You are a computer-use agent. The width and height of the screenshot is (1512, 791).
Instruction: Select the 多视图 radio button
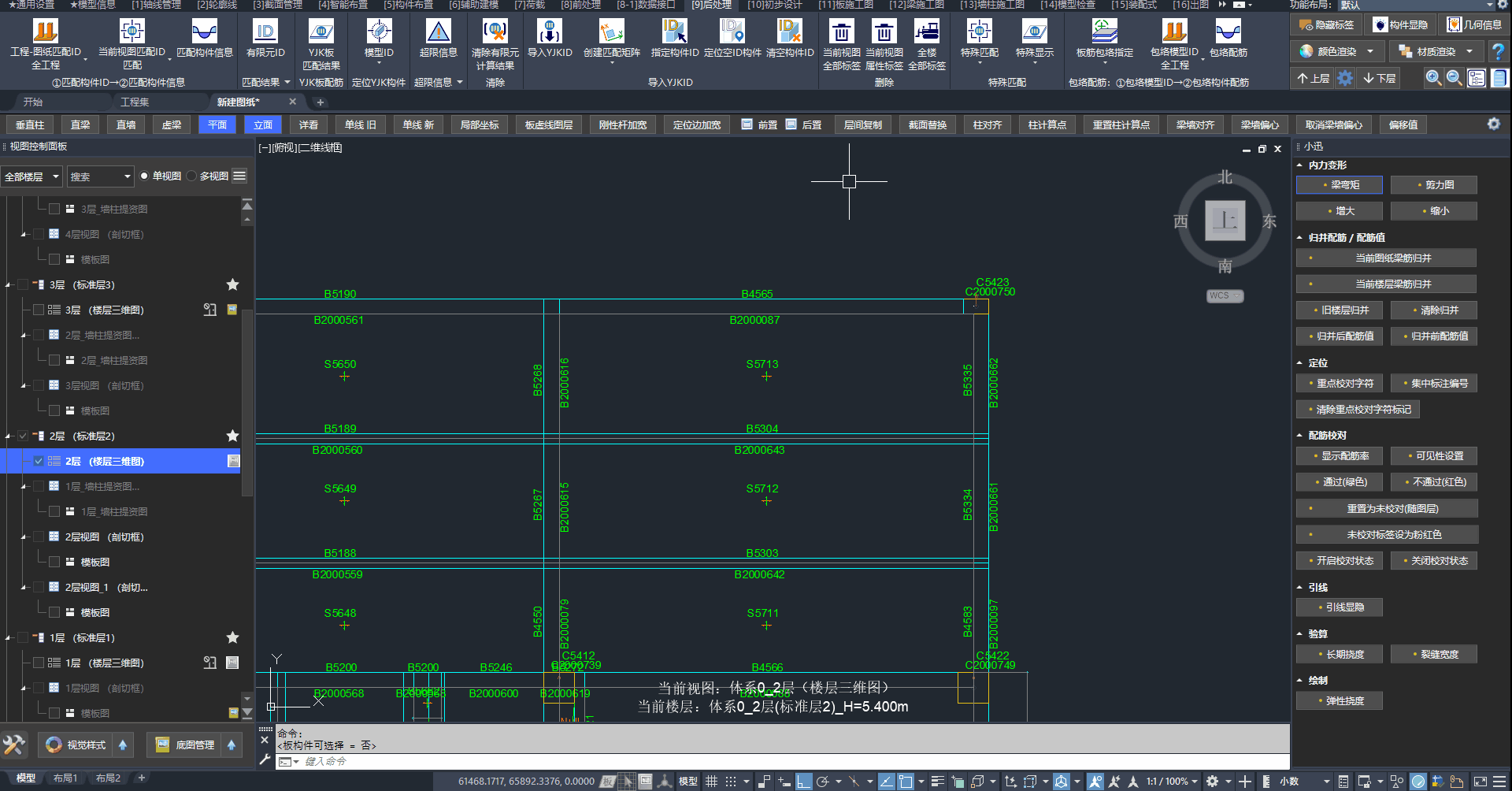pyautogui.click(x=192, y=176)
